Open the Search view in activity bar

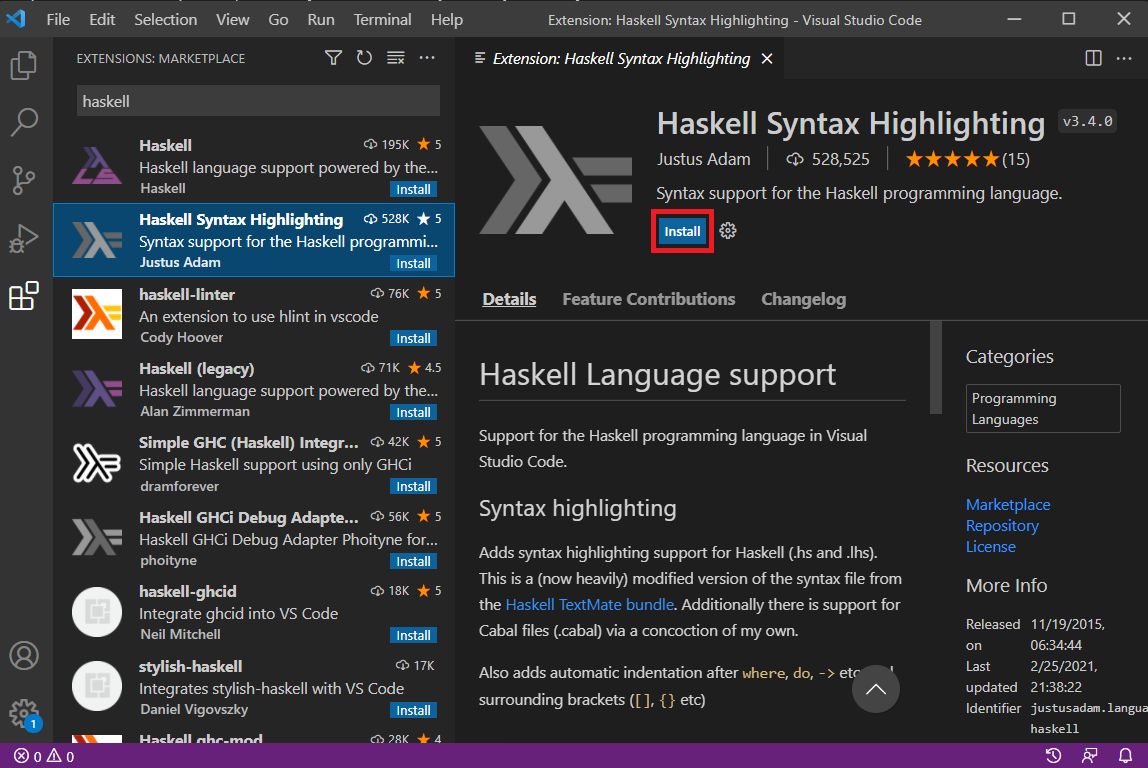[23, 122]
